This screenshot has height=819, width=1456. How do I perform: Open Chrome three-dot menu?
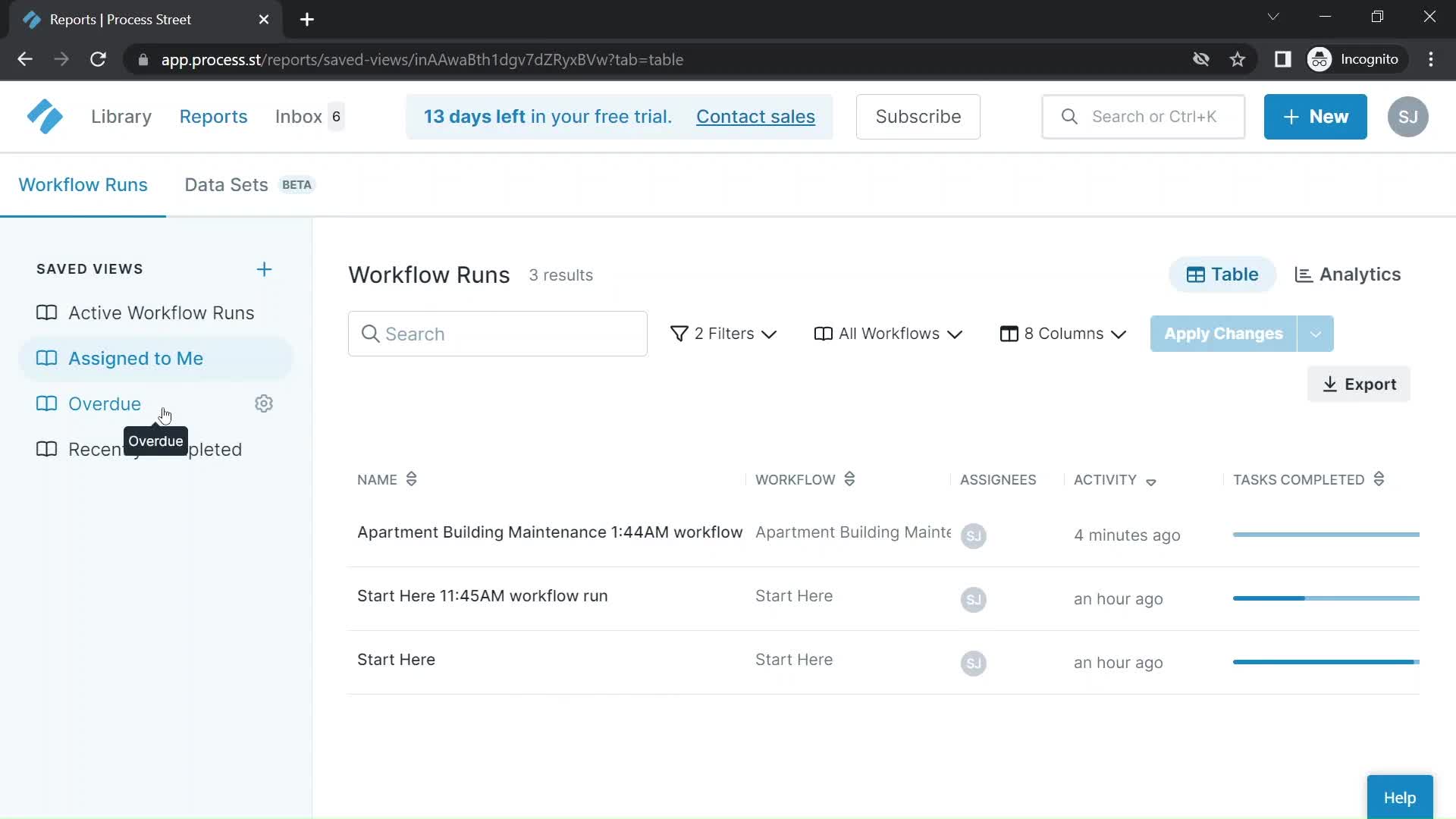coord(1431,59)
